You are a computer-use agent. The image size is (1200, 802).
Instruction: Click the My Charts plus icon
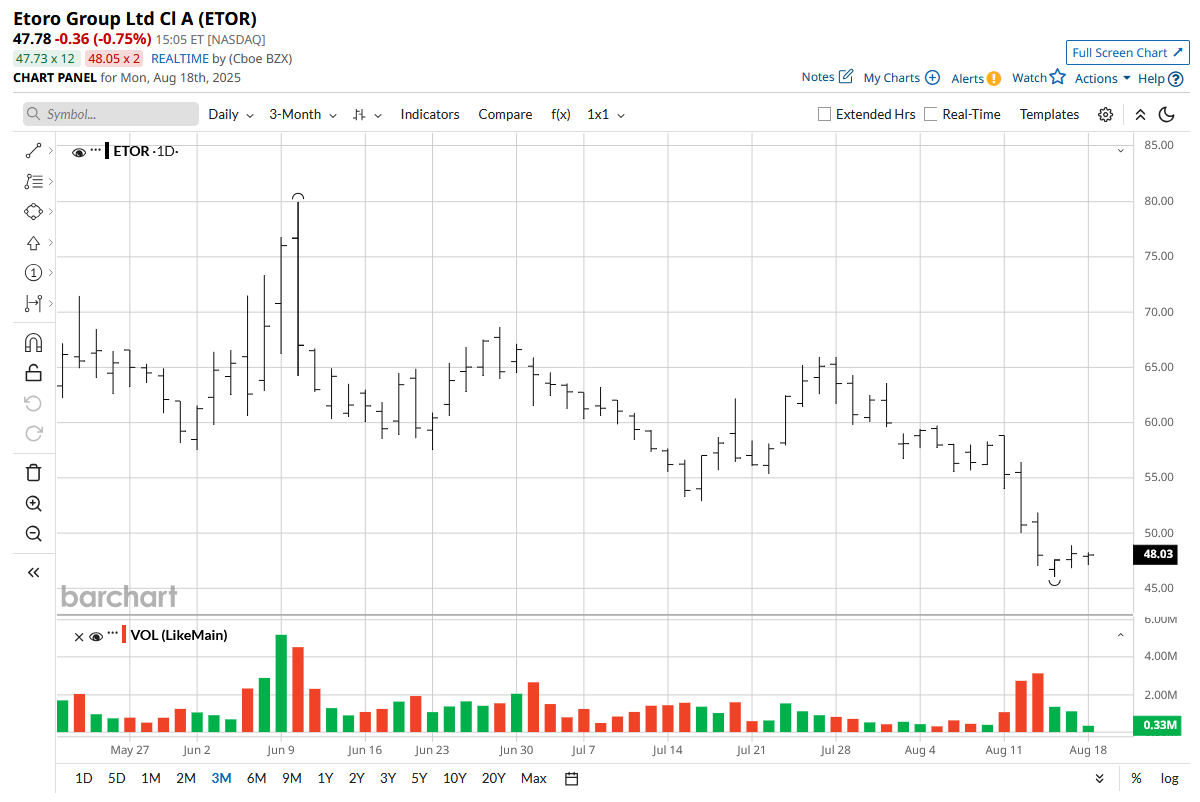coord(932,77)
